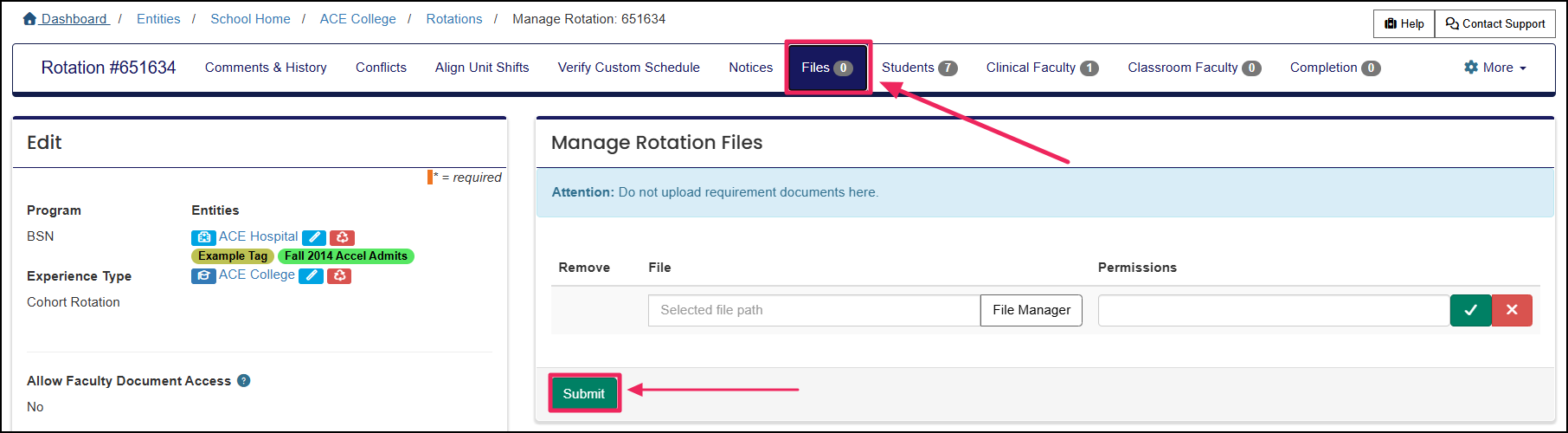Open the Align Unit Shifts tab
Screen dimensions: 1568x433
(x=482, y=68)
